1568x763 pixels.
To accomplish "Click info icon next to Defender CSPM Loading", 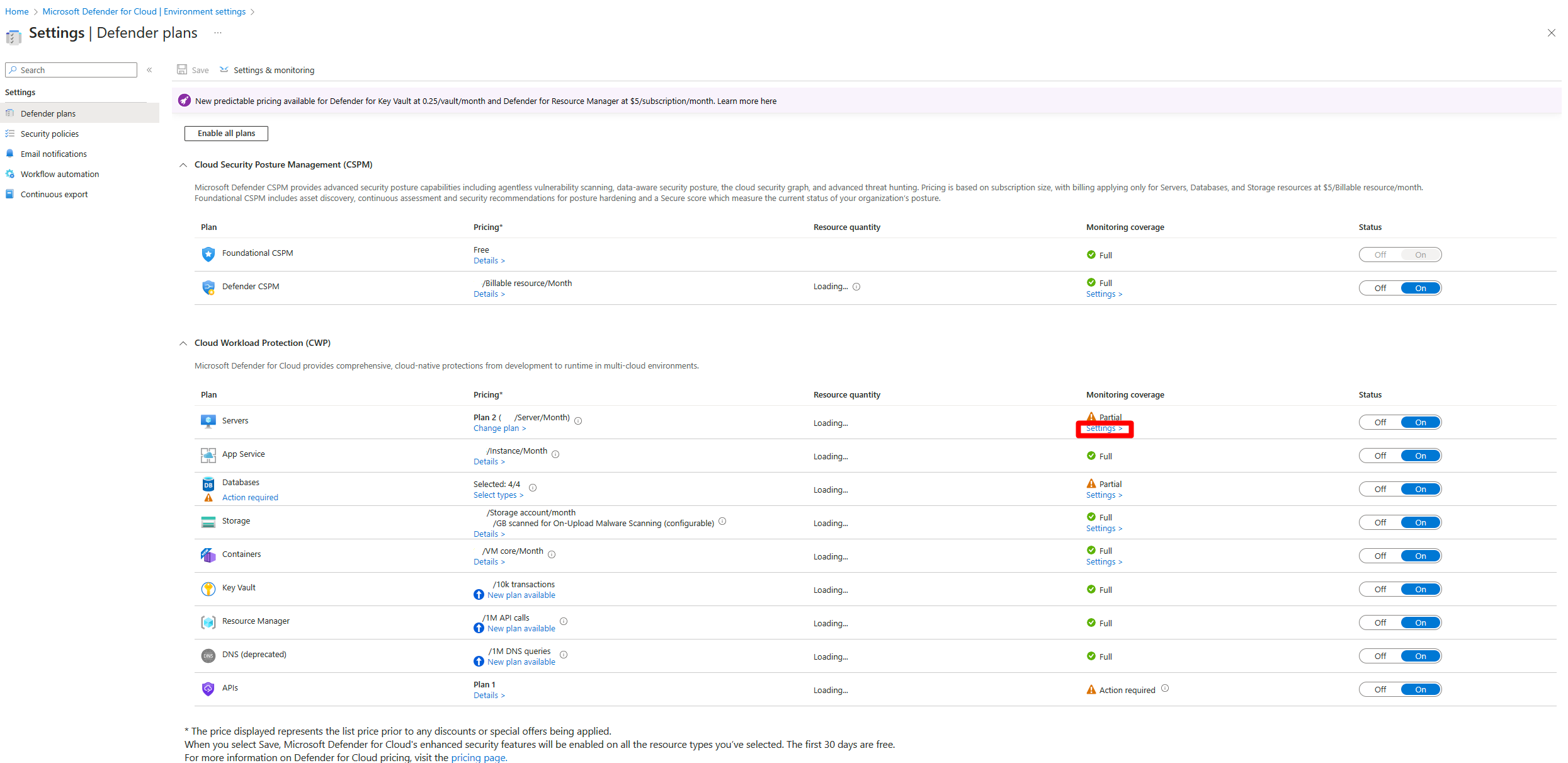I will tap(856, 287).
